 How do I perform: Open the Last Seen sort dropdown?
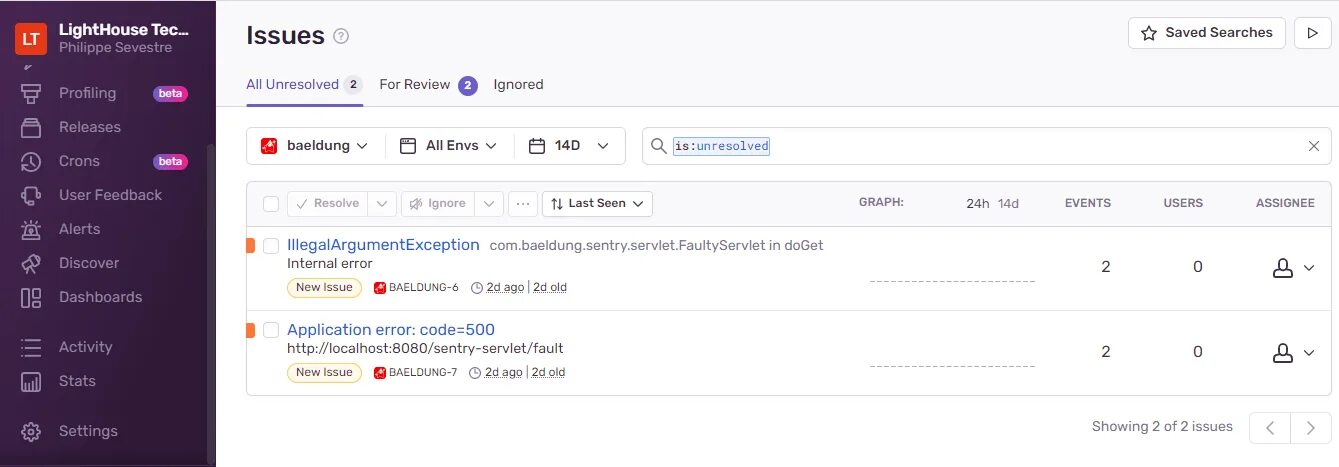point(597,204)
